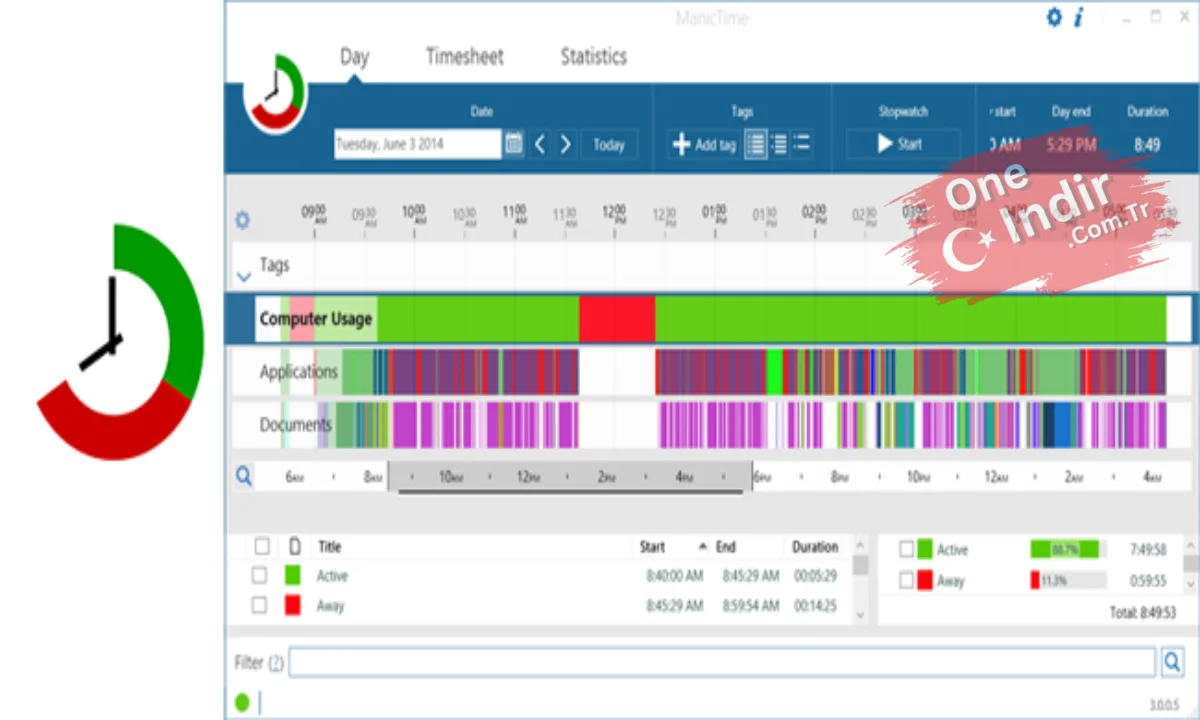Image resolution: width=1200 pixels, height=720 pixels.
Task: Open settings gear in title bar
Action: [x=1054, y=17]
